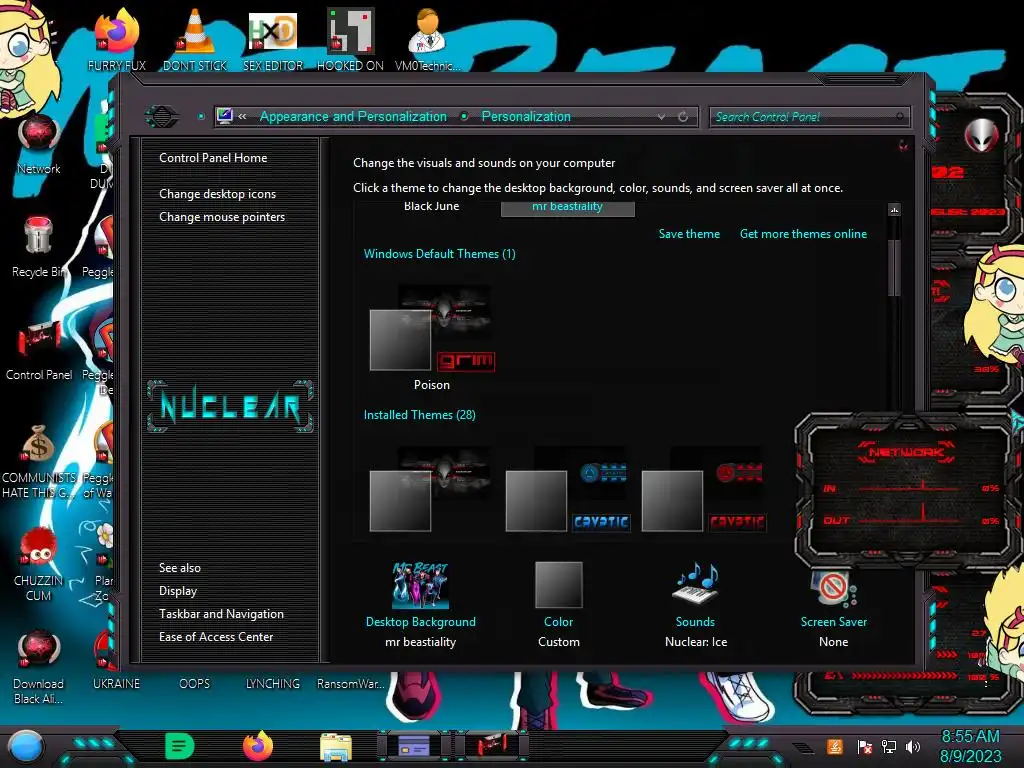The height and width of the screenshot is (768, 1024).
Task: Click the themes list scroll-up arrow
Action: pyautogui.click(x=894, y=210)
